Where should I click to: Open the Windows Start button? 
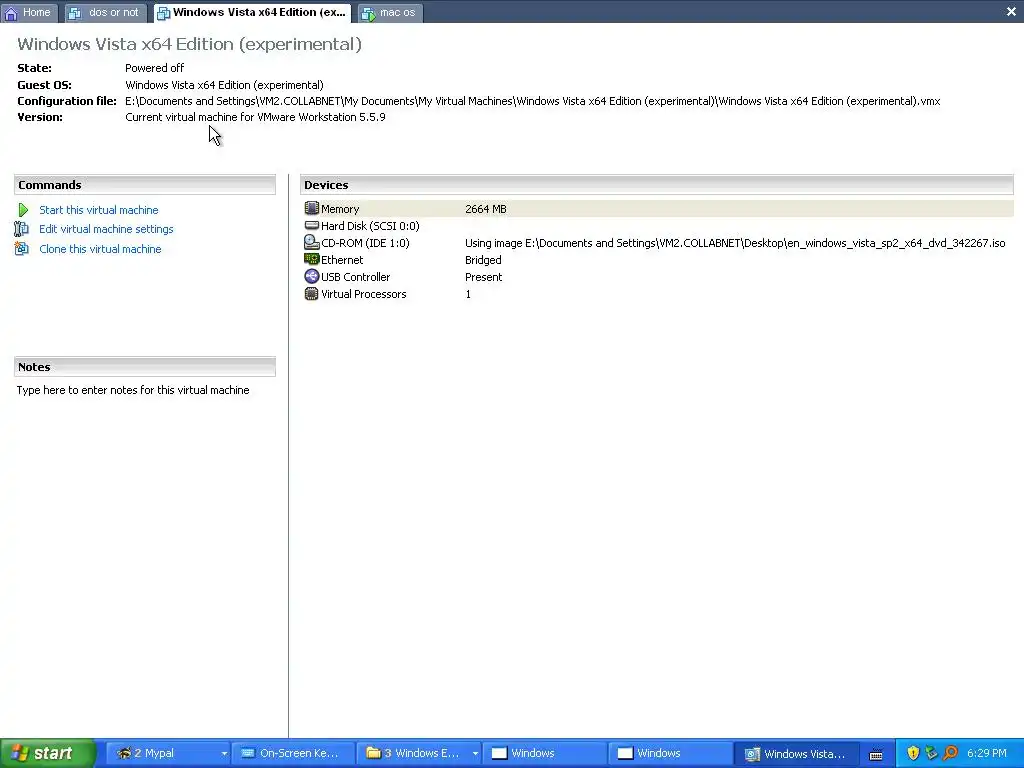point(48,753)
